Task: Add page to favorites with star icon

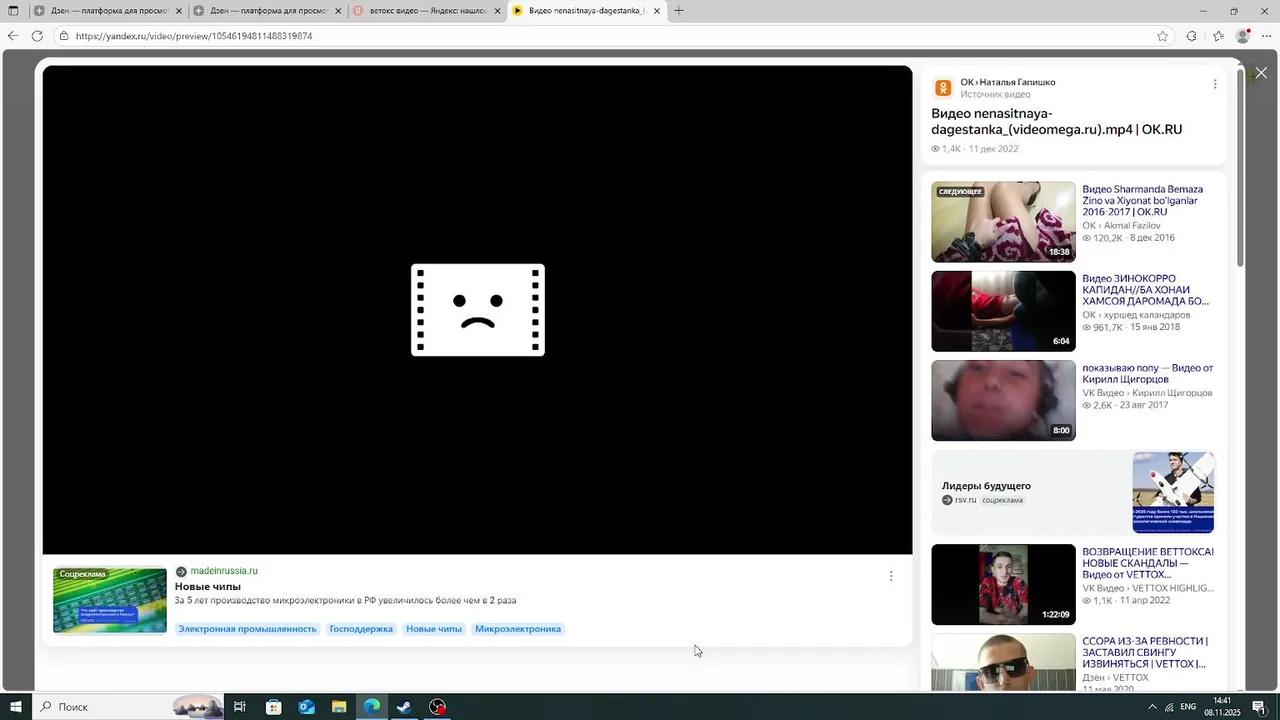Action: (1162, 36)
